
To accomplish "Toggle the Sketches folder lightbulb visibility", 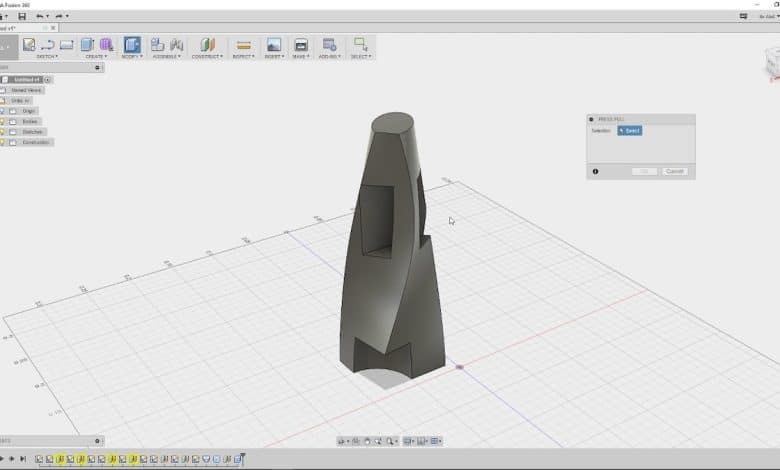I will tap(2, 132).
